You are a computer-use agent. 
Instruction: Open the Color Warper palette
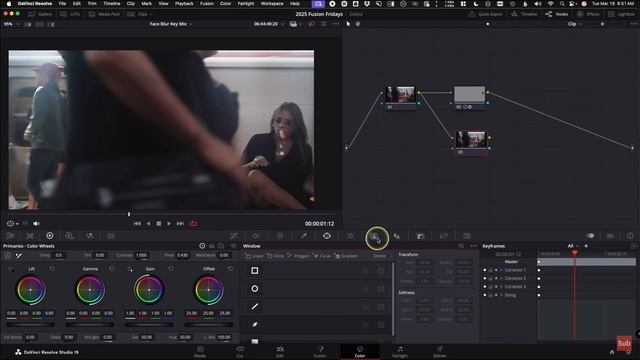pos(256,236)
